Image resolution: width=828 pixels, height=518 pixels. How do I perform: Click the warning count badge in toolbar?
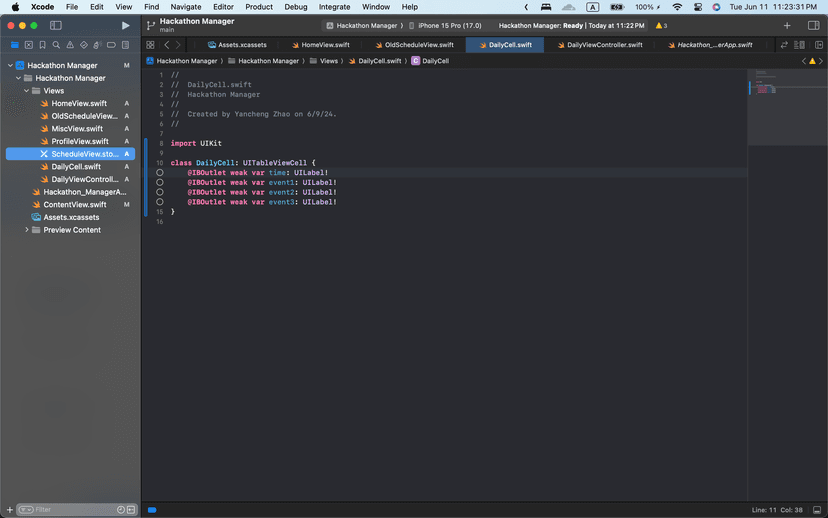661,25
